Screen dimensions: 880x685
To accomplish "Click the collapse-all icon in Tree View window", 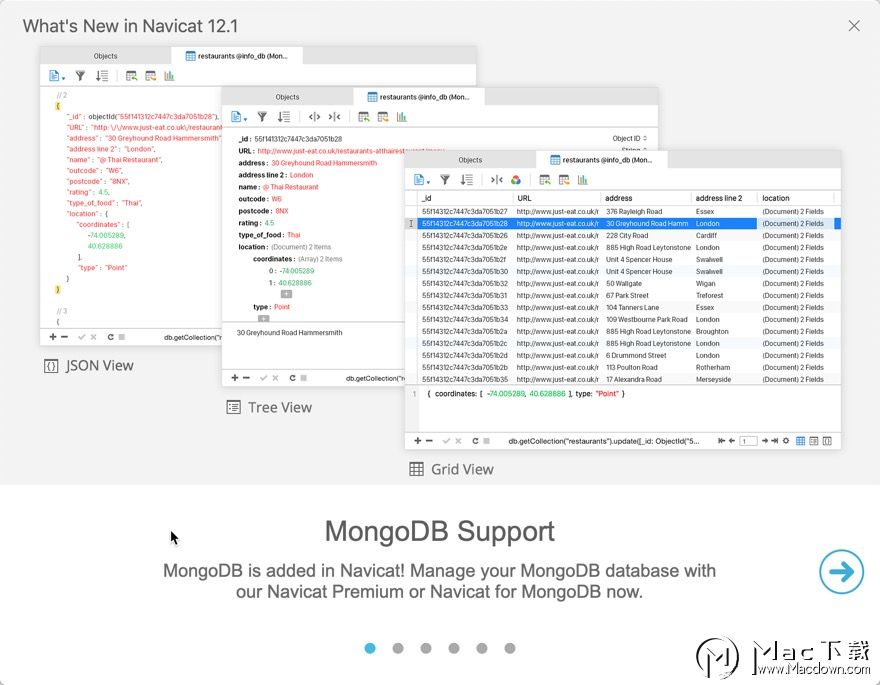I will click(x=334, y=117).
